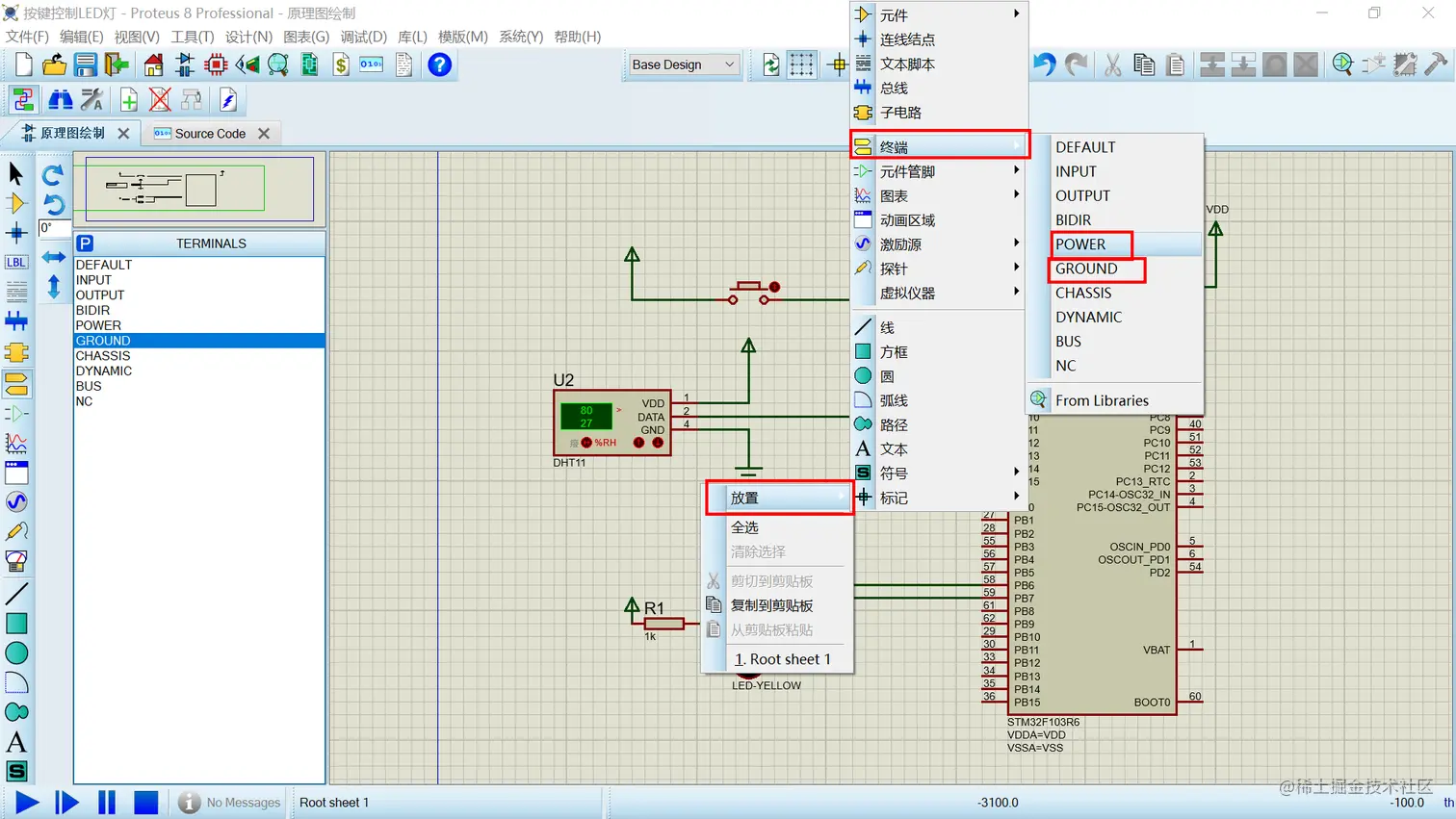Viewport: 1456px width, 819px height.
Task: Open the Help question mark icon
Action: tap(439, 64)
